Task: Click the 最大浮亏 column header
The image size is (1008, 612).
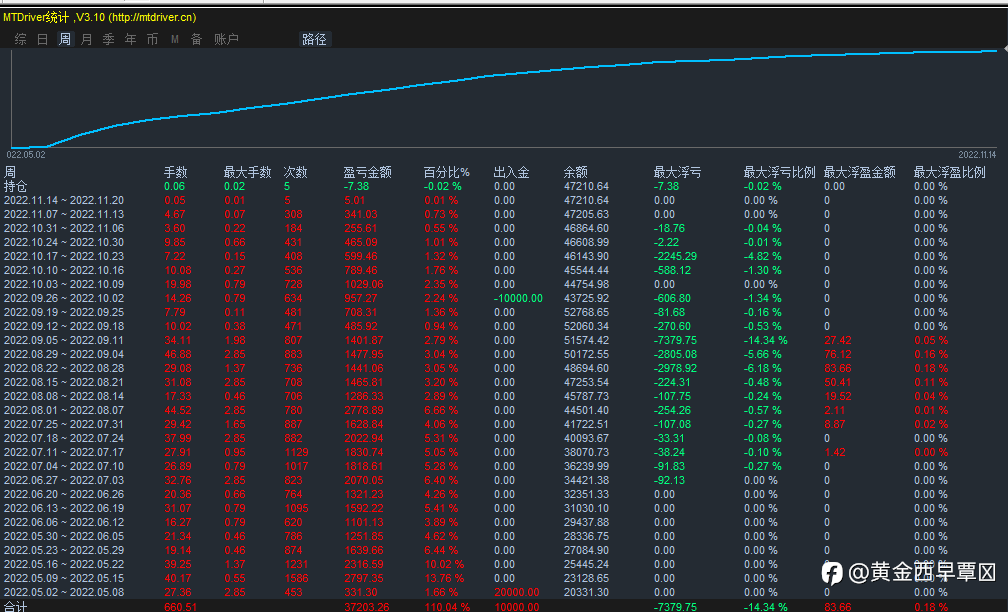Action: pyautogui.click(x=677, y=172)
